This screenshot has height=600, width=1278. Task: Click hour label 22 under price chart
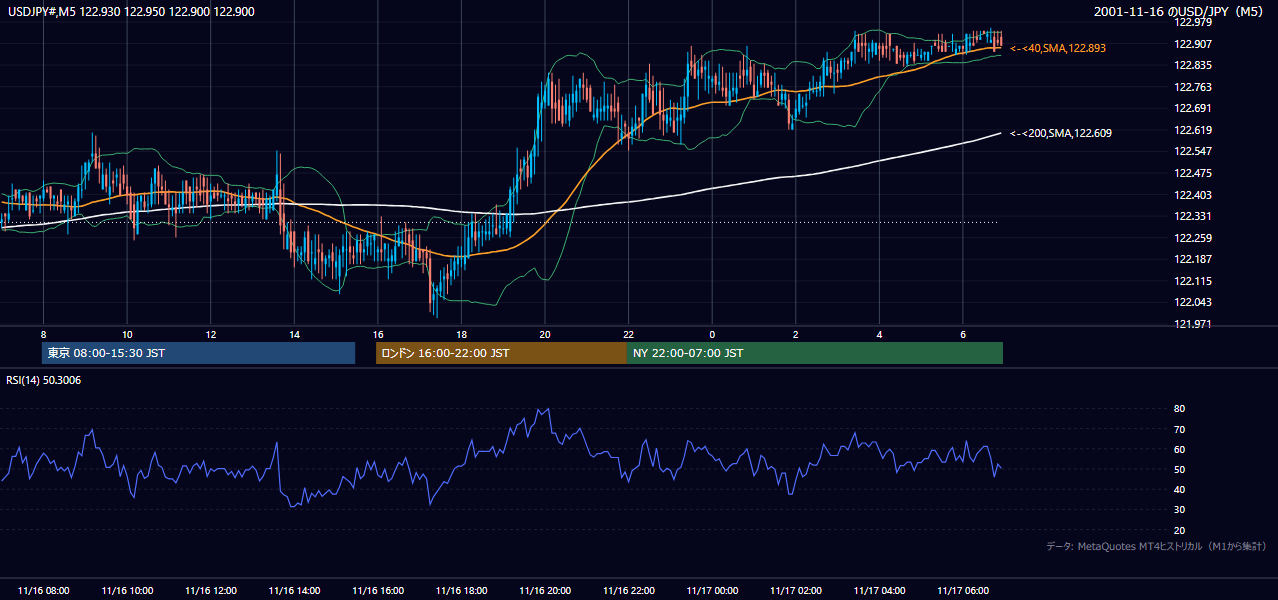[628, 334]
